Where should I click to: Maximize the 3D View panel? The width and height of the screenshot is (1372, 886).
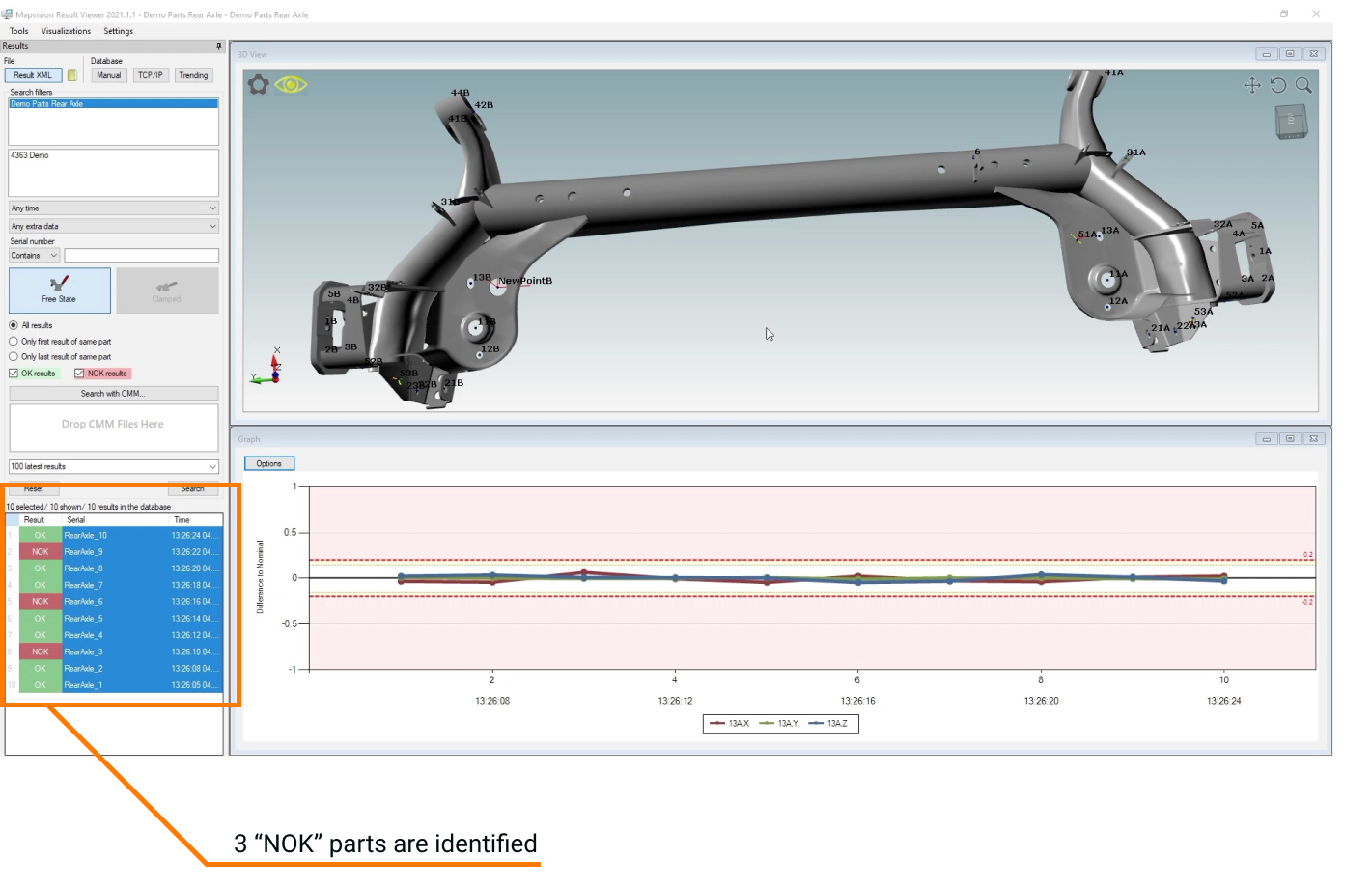(x=1290, y=54)
